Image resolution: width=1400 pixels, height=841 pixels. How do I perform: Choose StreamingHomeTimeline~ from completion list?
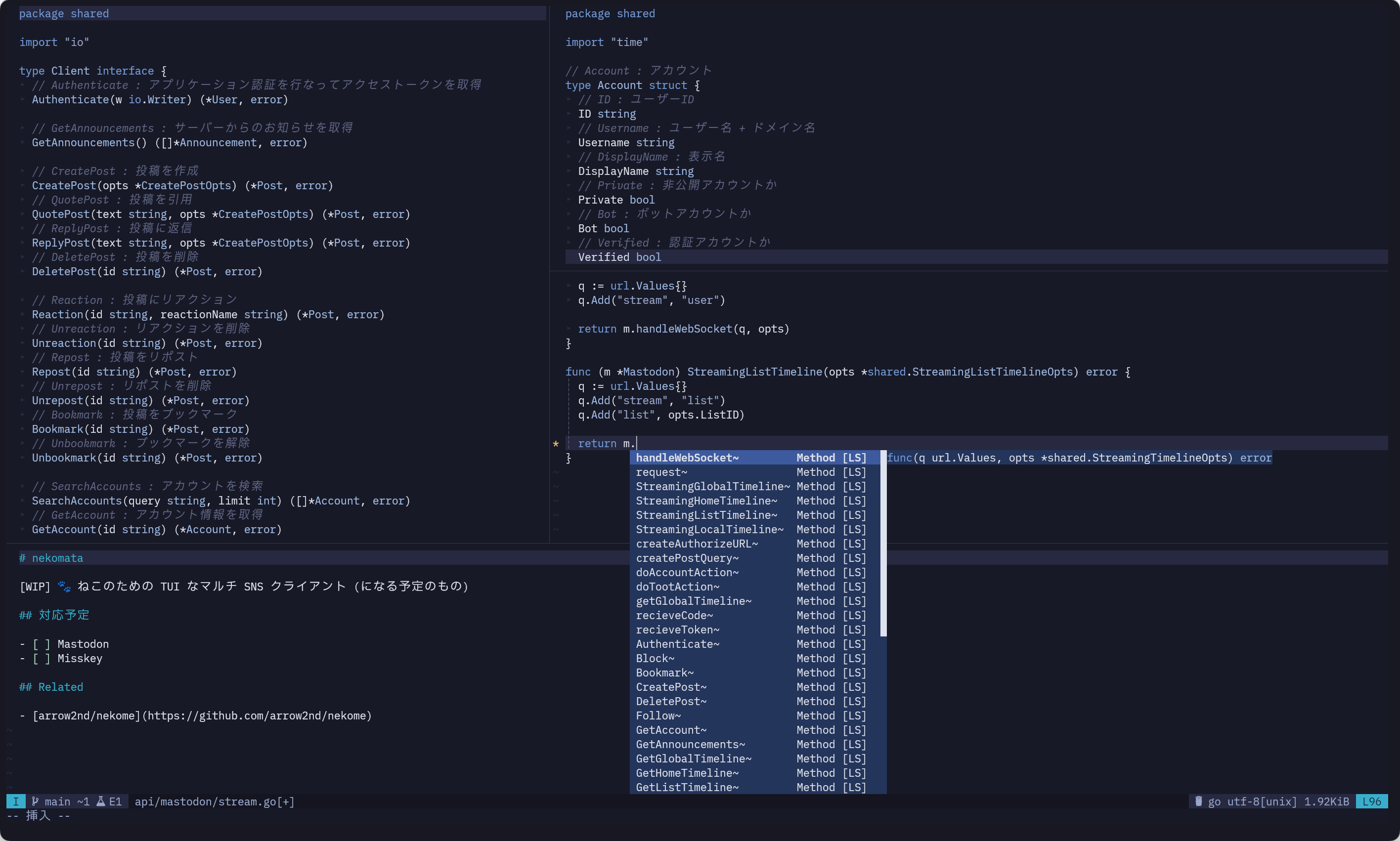pyautogui.click(x=706, y=501)
